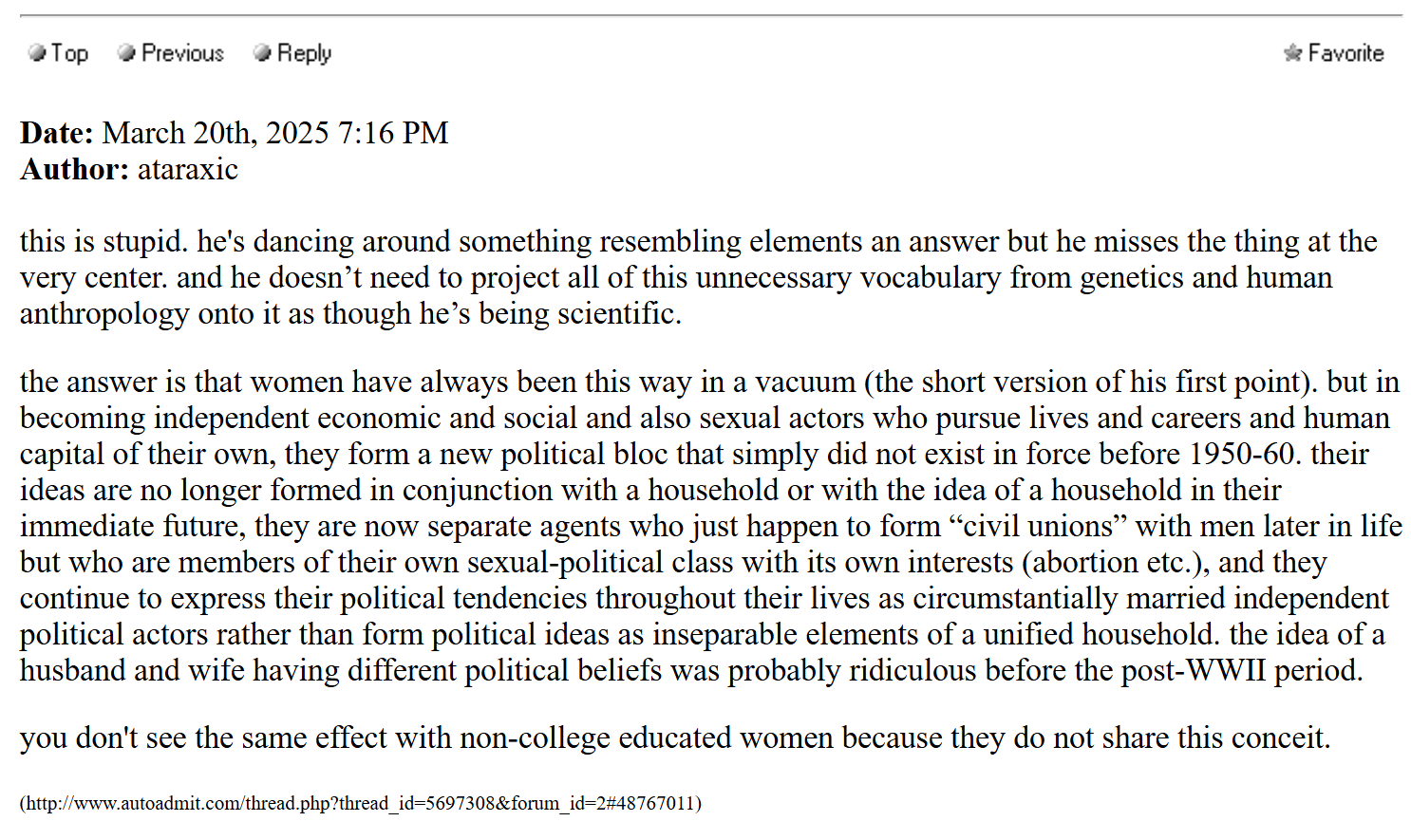1411x840 pixels.
Task: Mark post with Favorite link text
Action: point(1345,53)
